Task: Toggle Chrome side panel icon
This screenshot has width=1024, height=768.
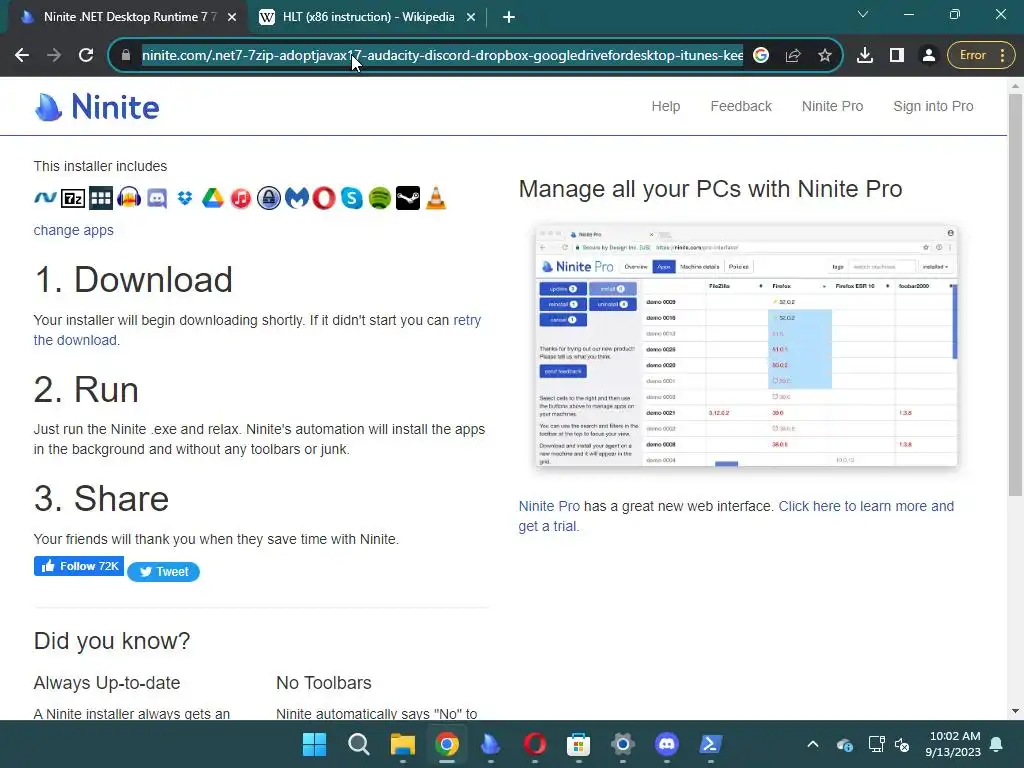Action: tap(897, 56)
